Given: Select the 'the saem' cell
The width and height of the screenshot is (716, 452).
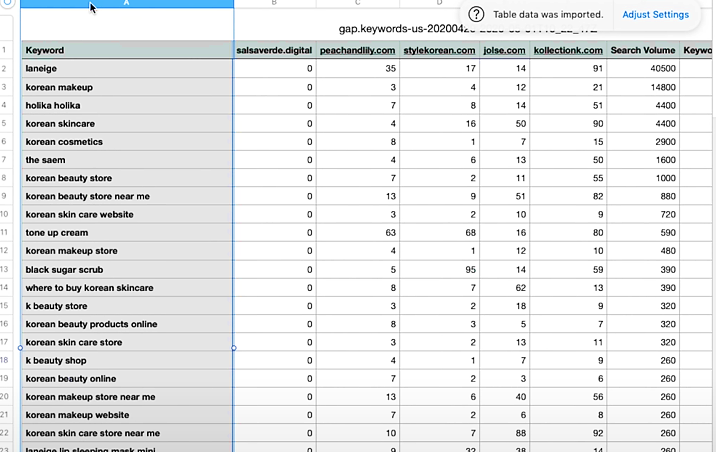Looking at the screenshot, I should 127,160.
